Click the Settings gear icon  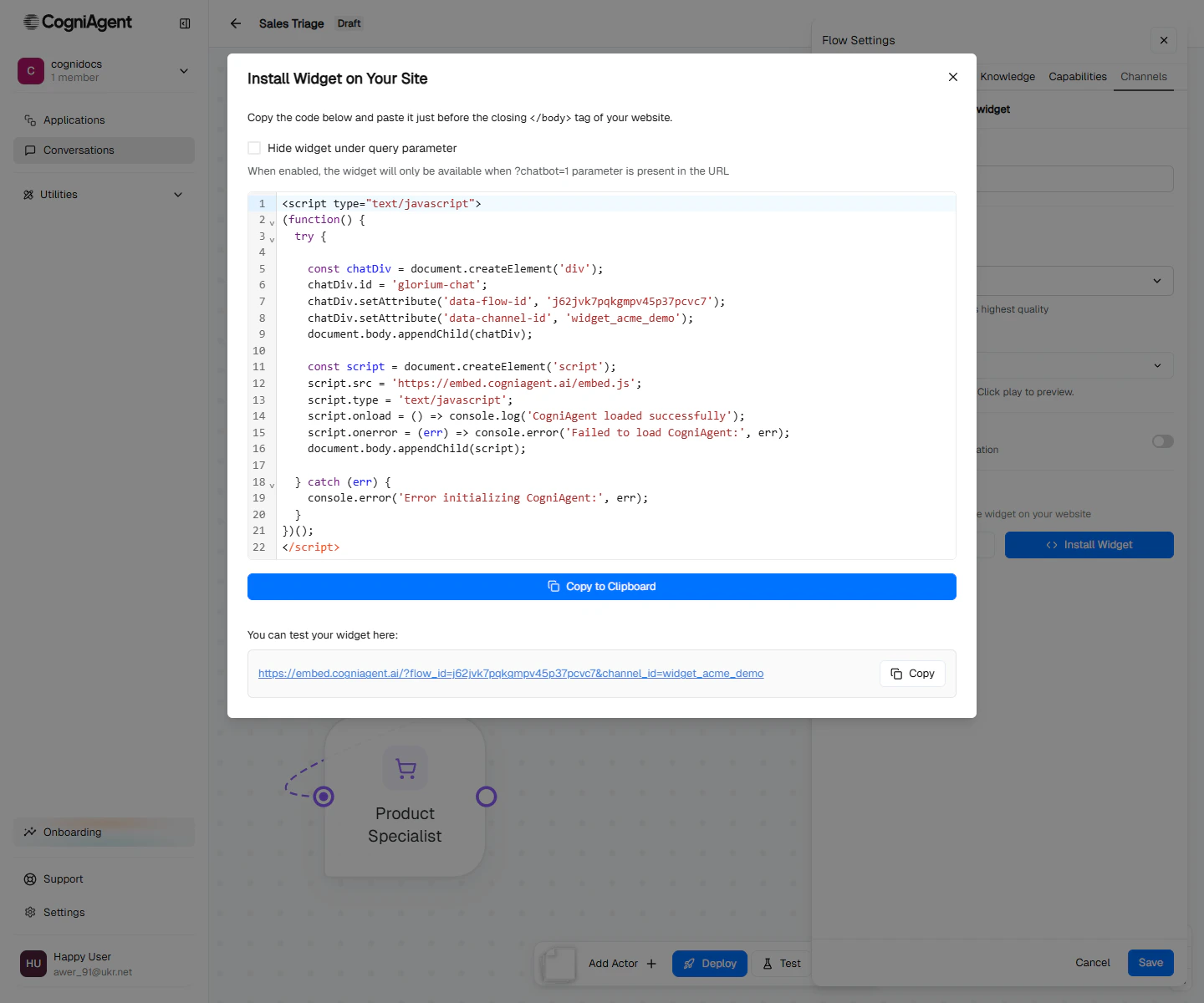(30, 913)
